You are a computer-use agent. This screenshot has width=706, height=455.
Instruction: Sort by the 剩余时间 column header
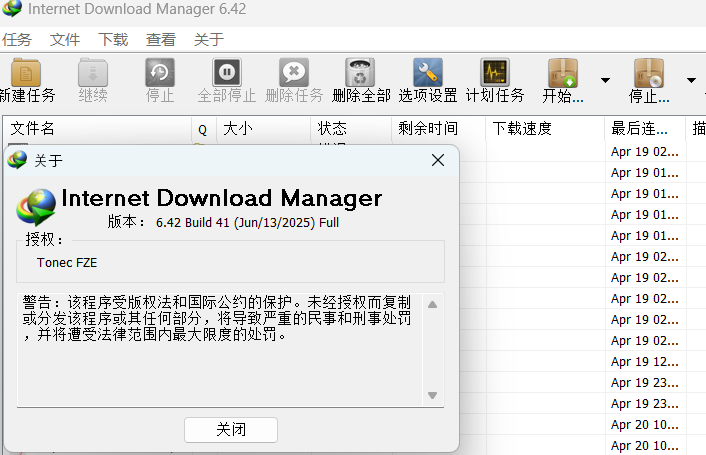(439, 129)
